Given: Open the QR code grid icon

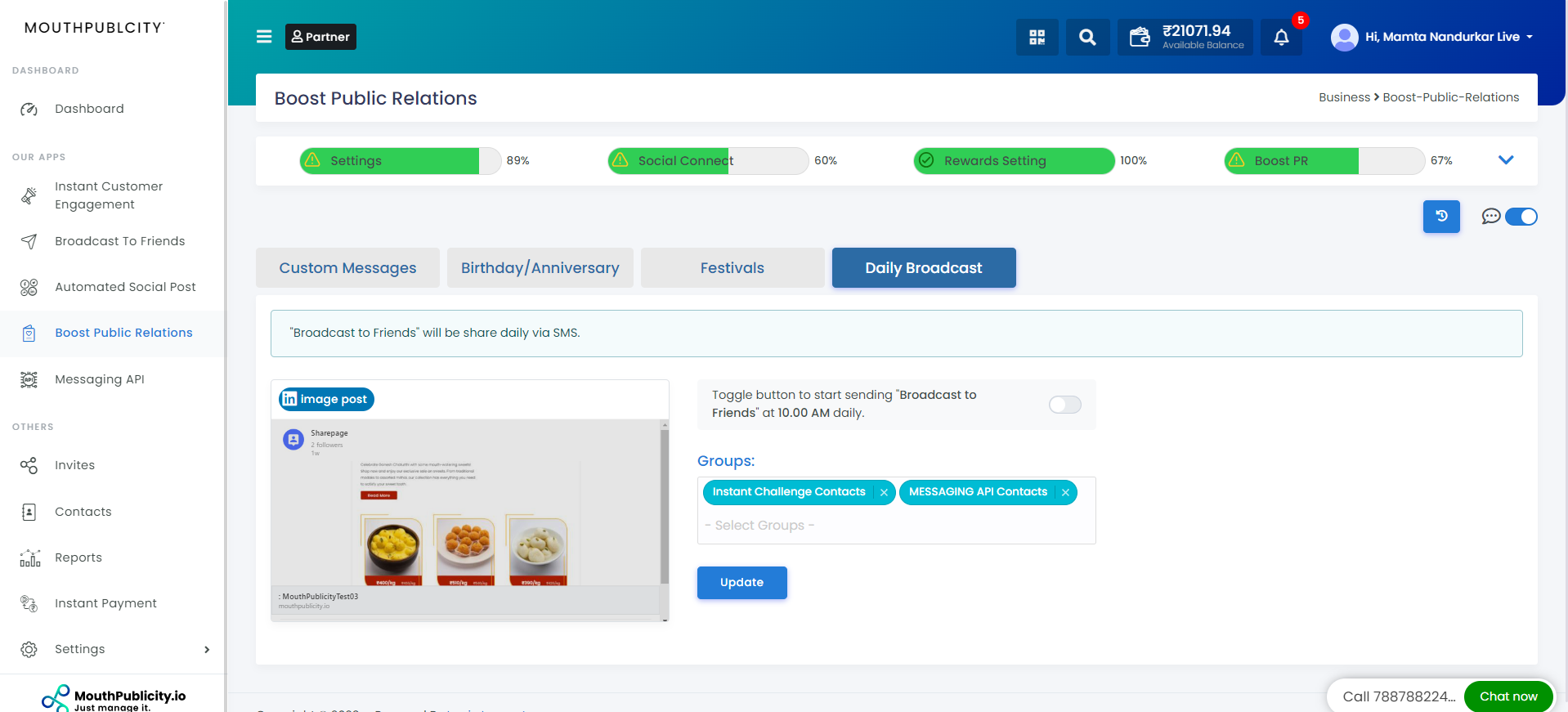Looking at the screenshot, I should click(x=1037, y=37).
